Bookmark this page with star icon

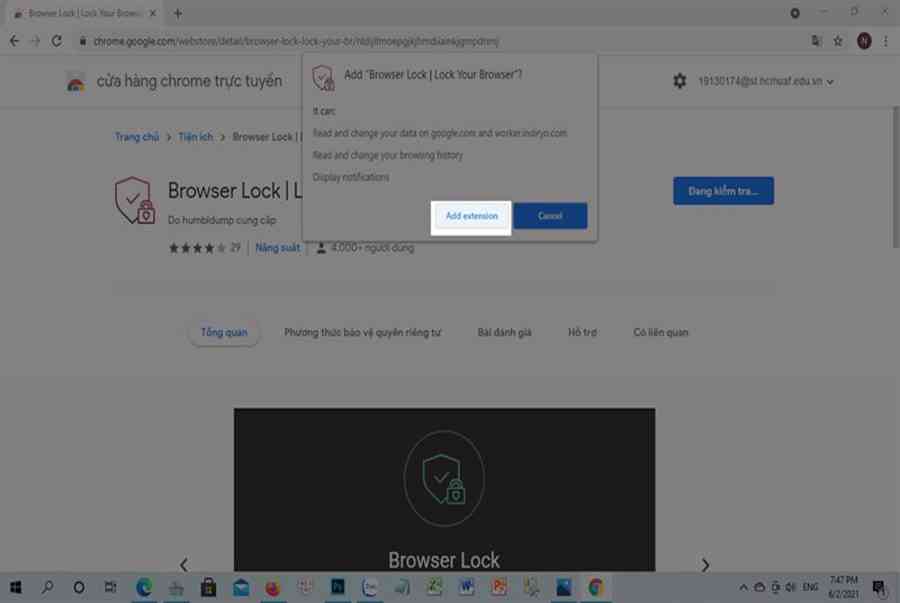[838, 41]
